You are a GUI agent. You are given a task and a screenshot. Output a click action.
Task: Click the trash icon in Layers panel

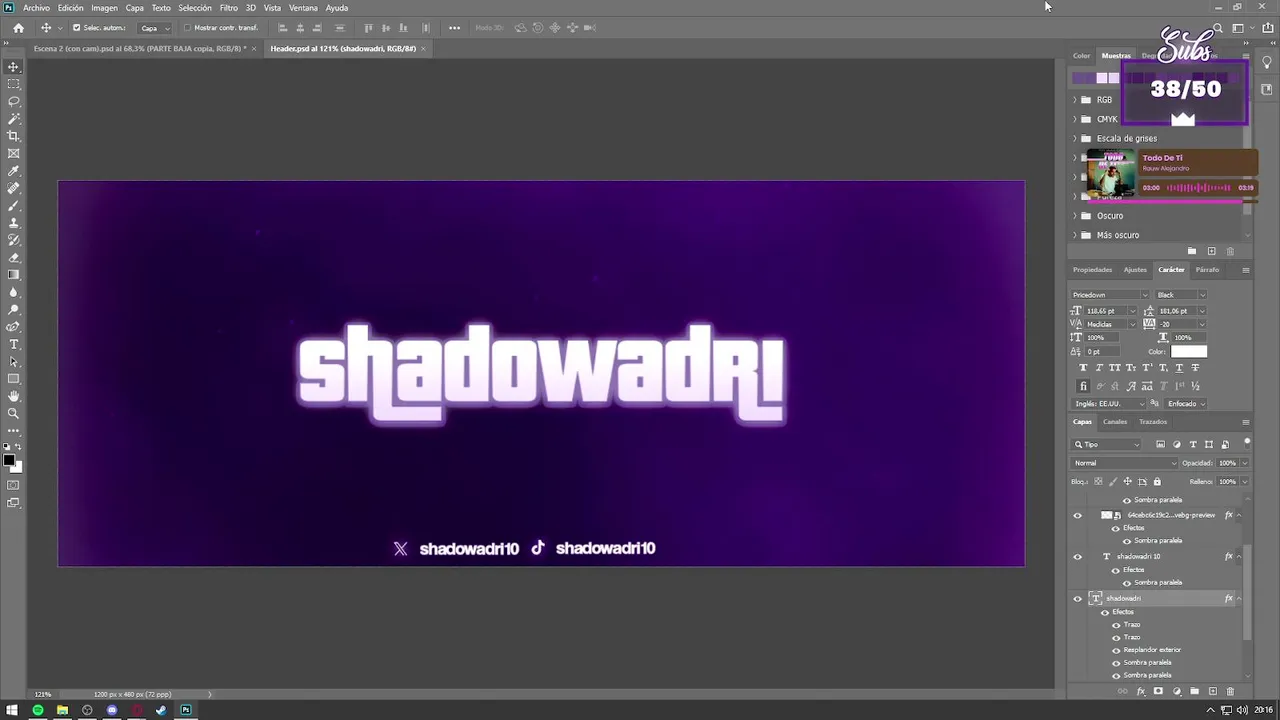coord(1230,691)
